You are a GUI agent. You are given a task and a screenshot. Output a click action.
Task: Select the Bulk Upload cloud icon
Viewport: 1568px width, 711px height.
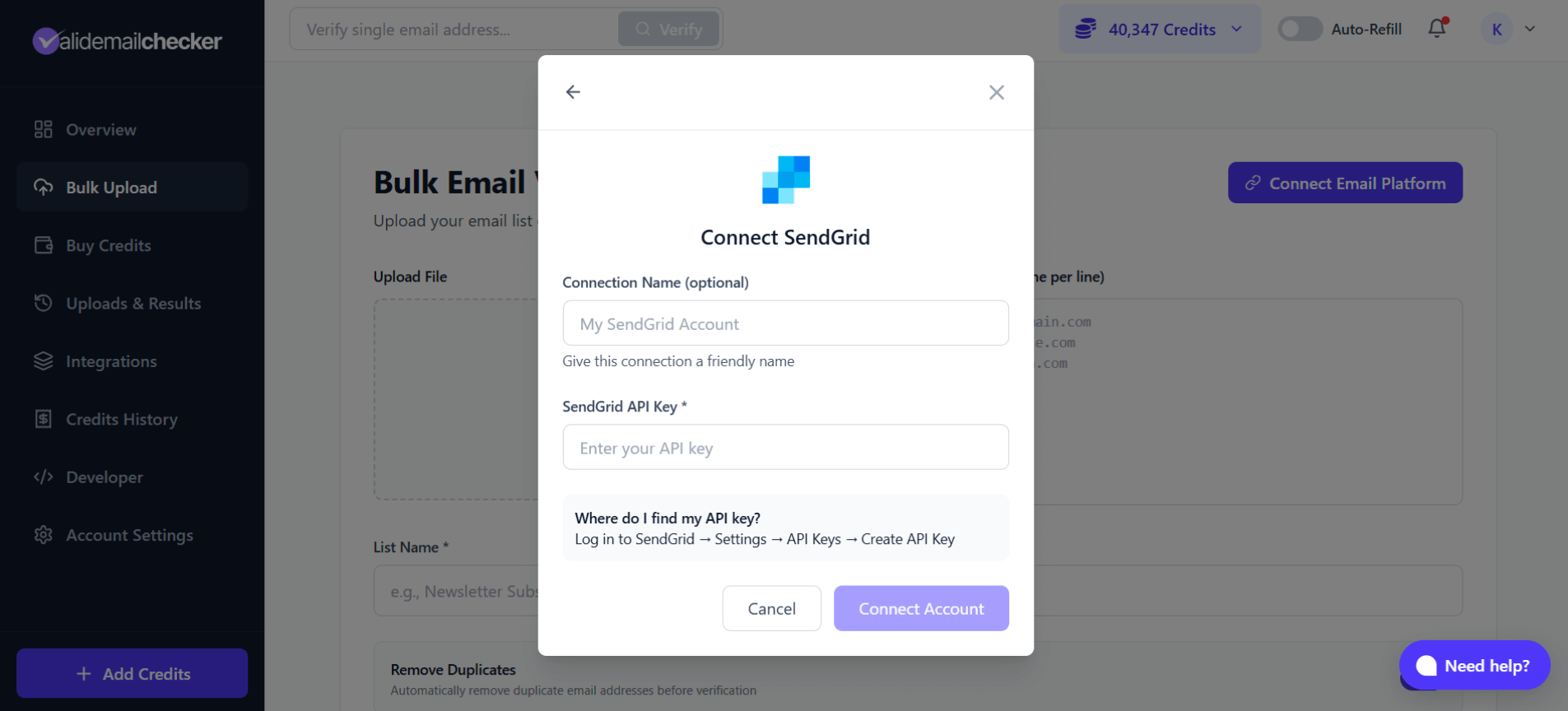(x=44, y=187)
